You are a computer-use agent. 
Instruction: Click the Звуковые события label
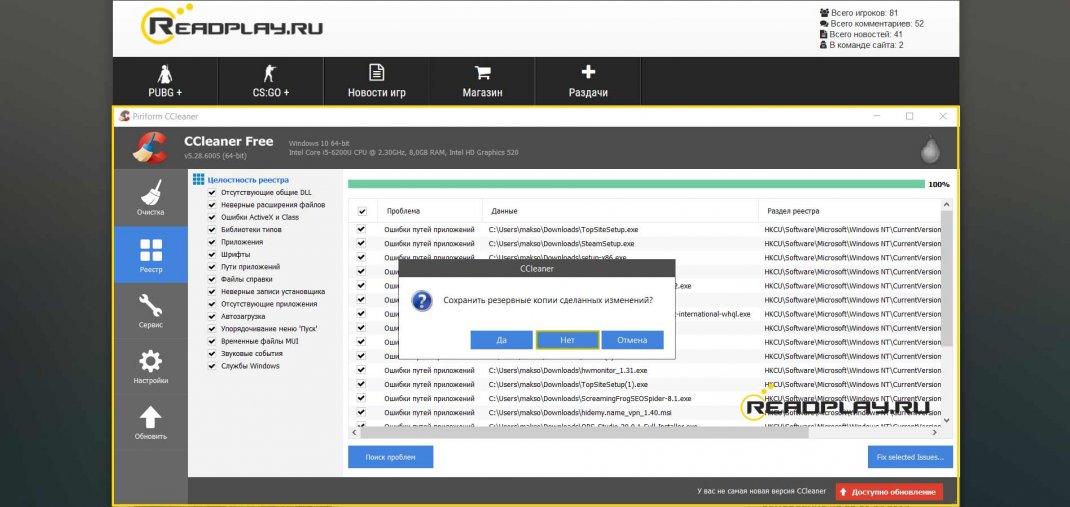point(251,353)
